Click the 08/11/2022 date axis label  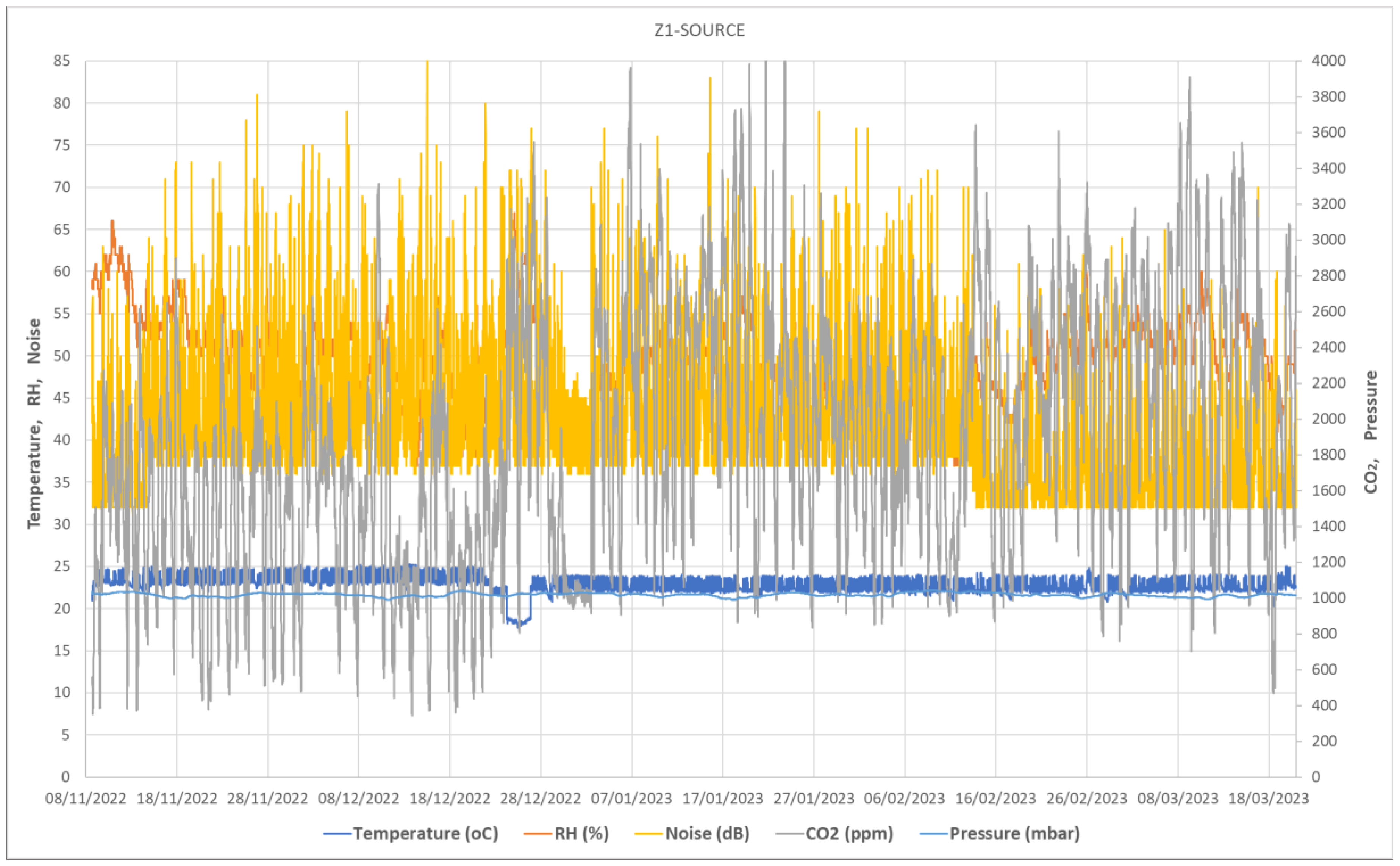86,799
